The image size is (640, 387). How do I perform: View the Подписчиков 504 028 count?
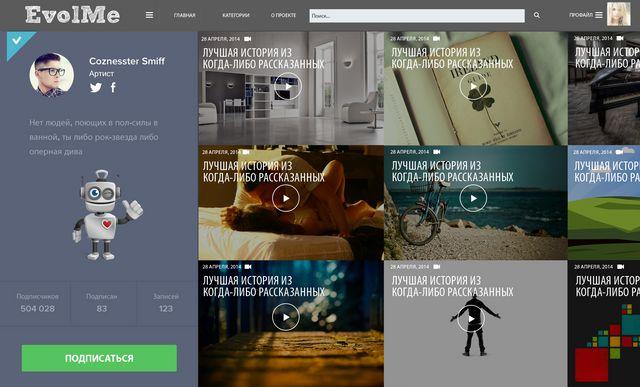(x=38, y=303)
